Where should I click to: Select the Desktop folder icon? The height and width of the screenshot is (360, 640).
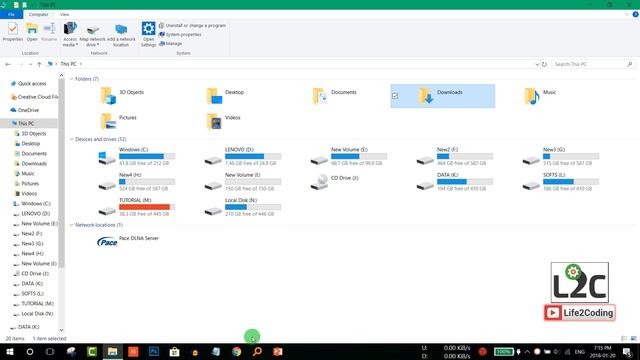pos(214,96)
